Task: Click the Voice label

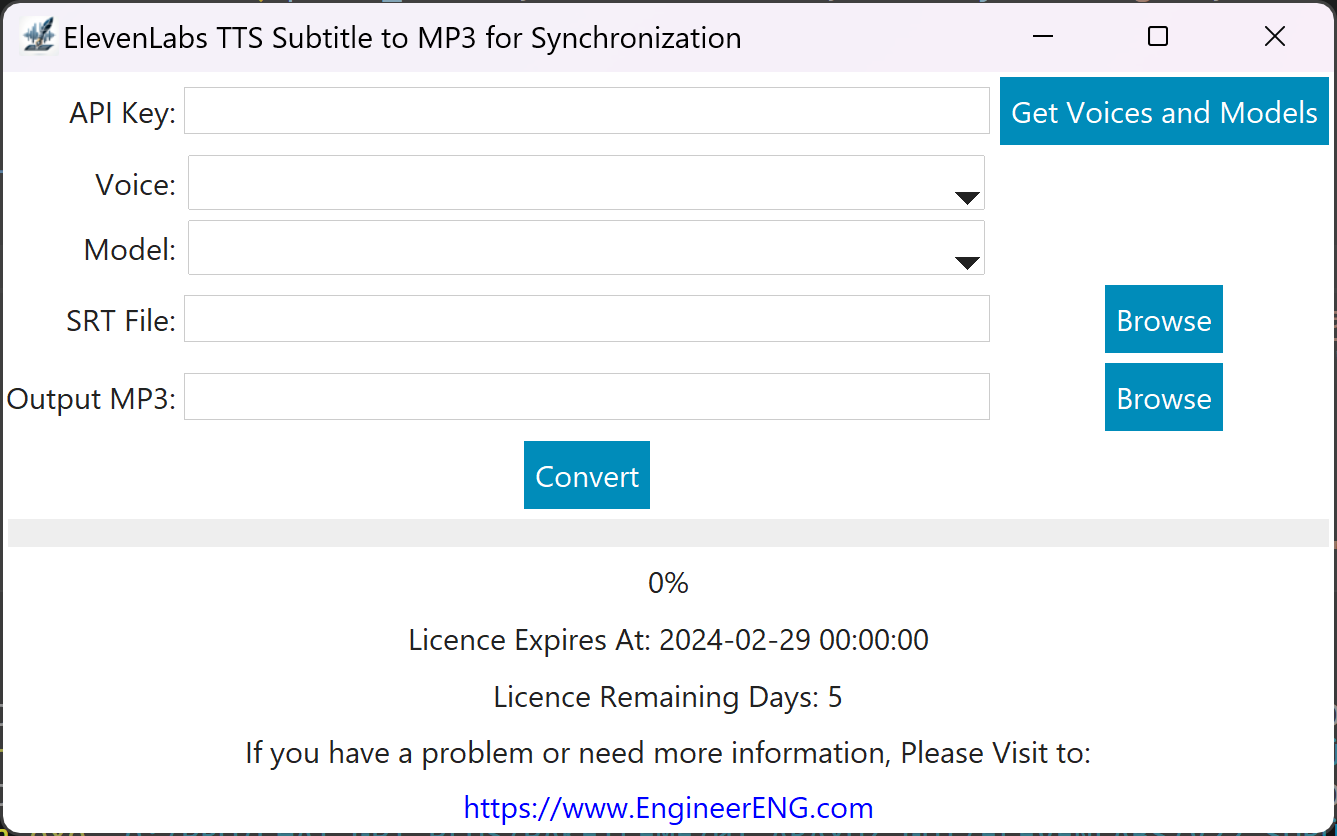Action: click(135, 185)
